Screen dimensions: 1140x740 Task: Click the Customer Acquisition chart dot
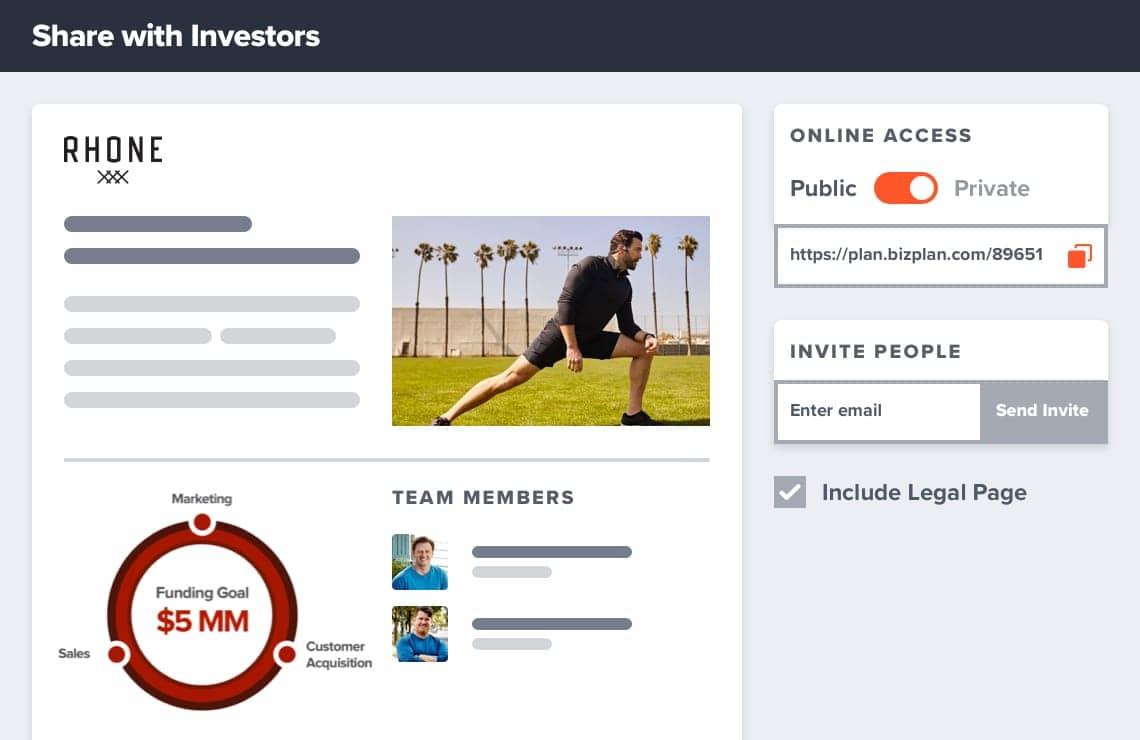click(286, 654)
